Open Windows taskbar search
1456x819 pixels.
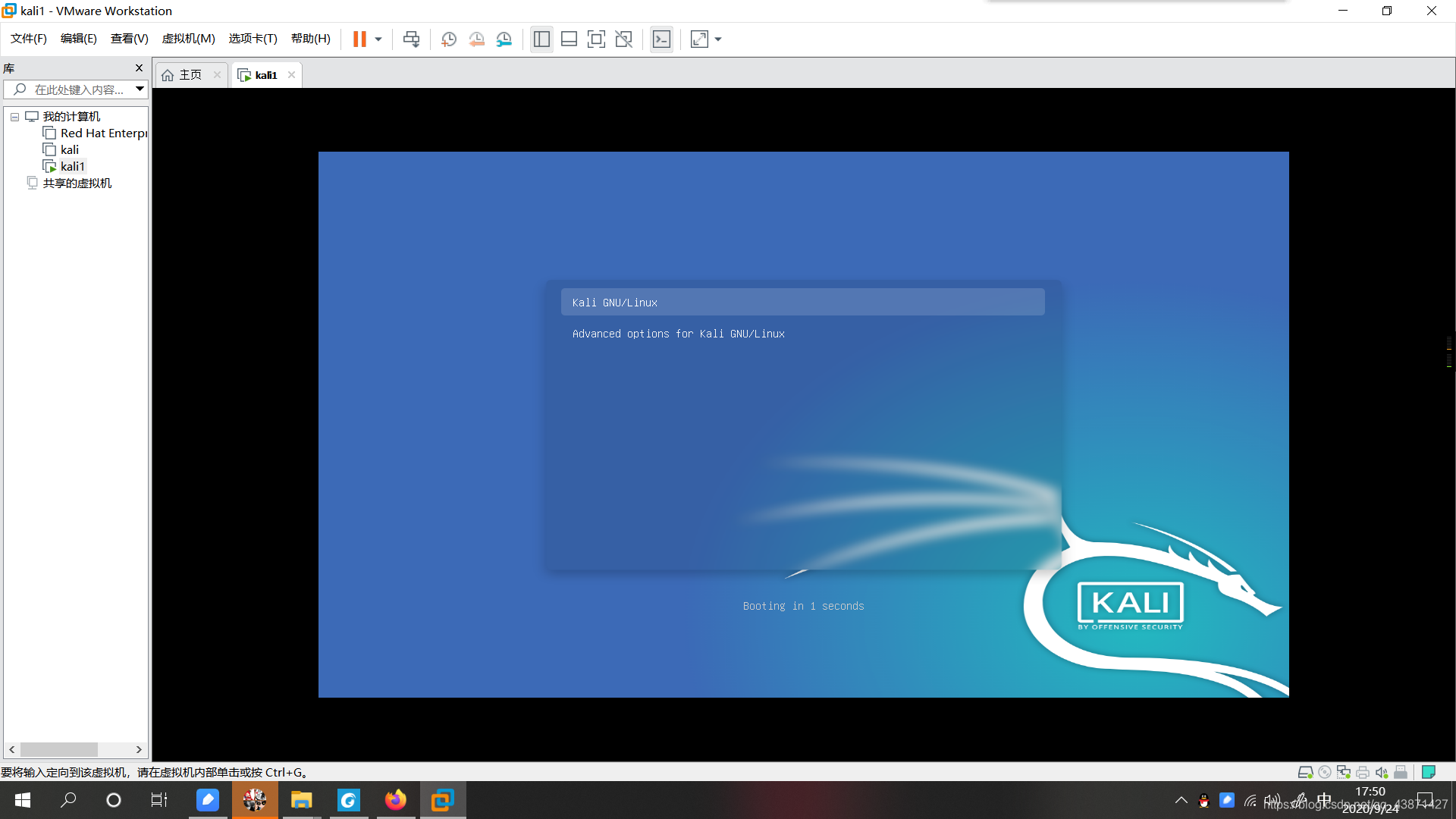[x=68, y=800]
